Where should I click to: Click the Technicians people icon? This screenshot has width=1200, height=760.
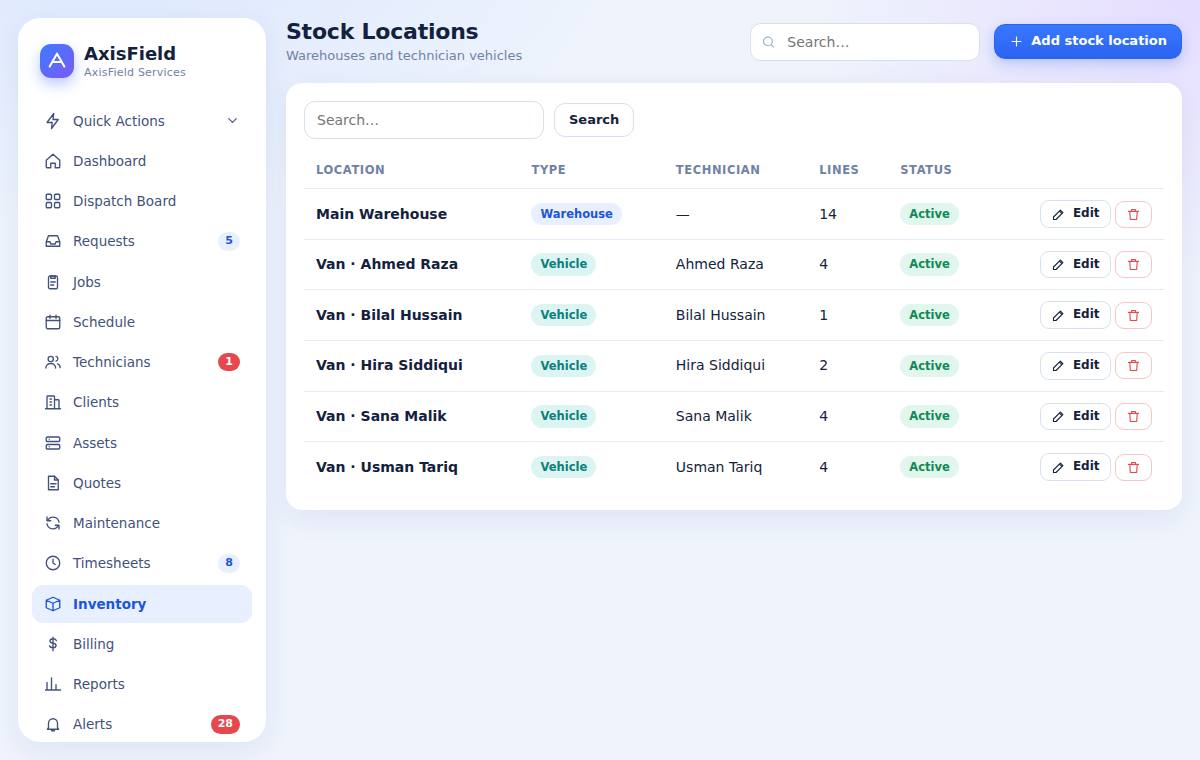[53, 362]
